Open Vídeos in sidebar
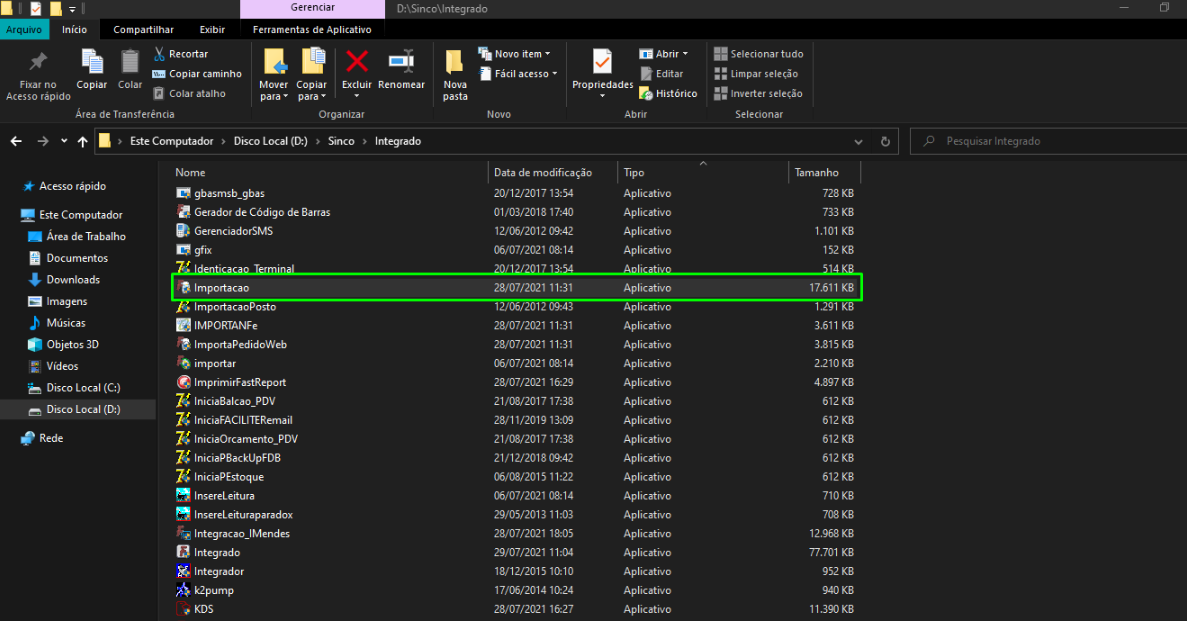Viewport: 1187px width, 622px height. tap(53, 366)
